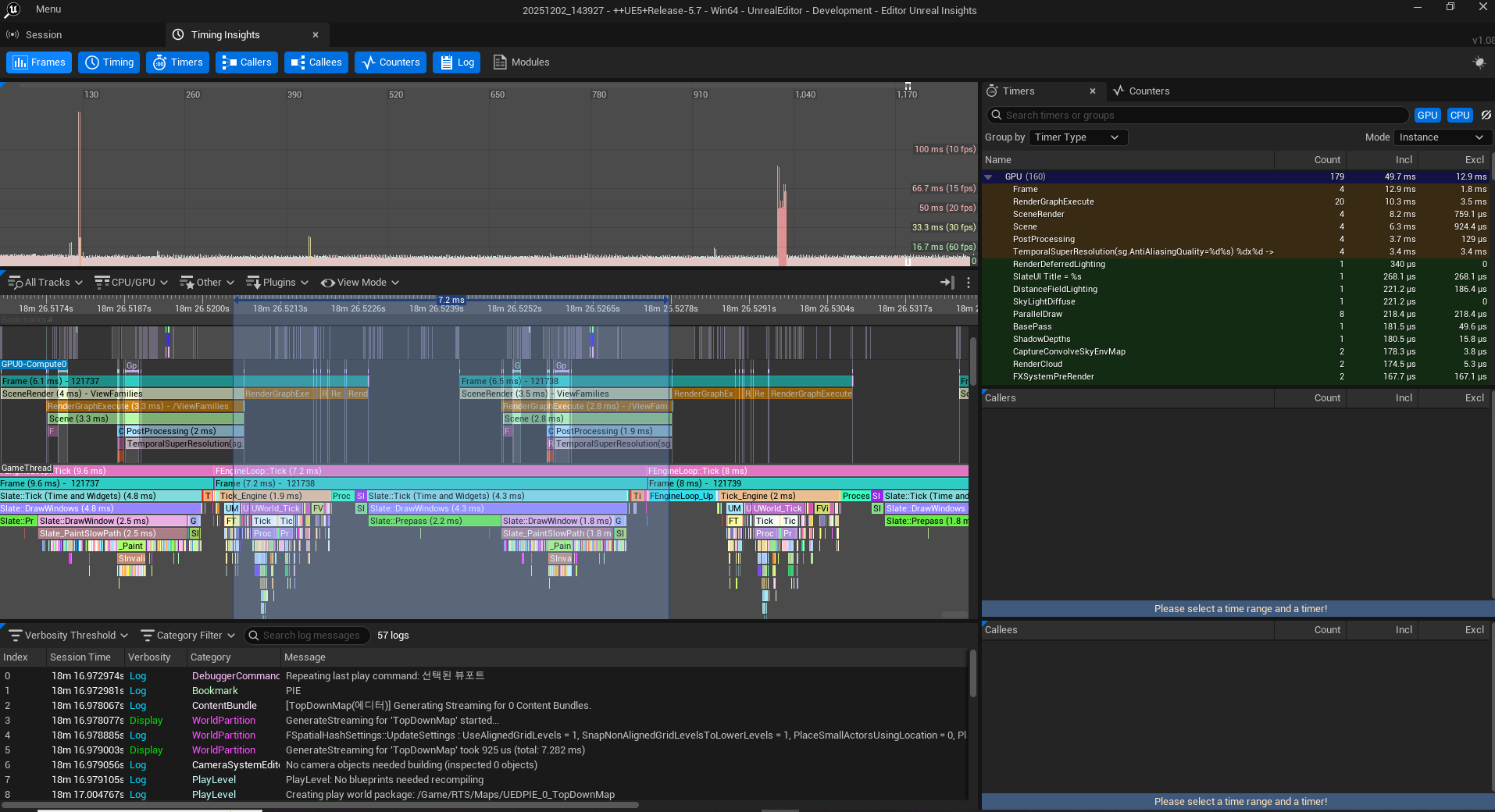Toggle the Timing view button
This screenshot has width=1495, height=812.
point(109,62)
